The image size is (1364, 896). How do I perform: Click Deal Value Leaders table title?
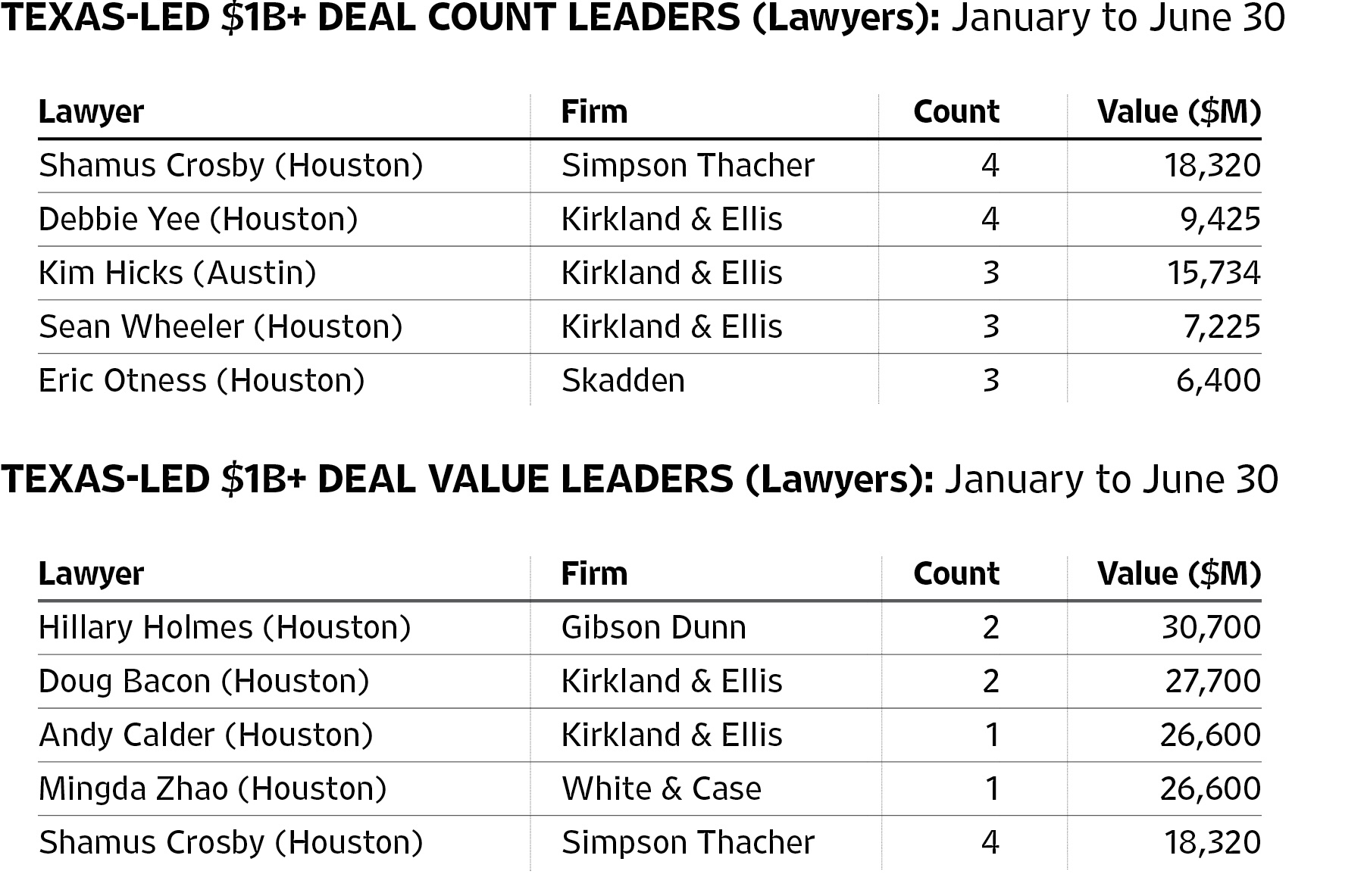640,480
